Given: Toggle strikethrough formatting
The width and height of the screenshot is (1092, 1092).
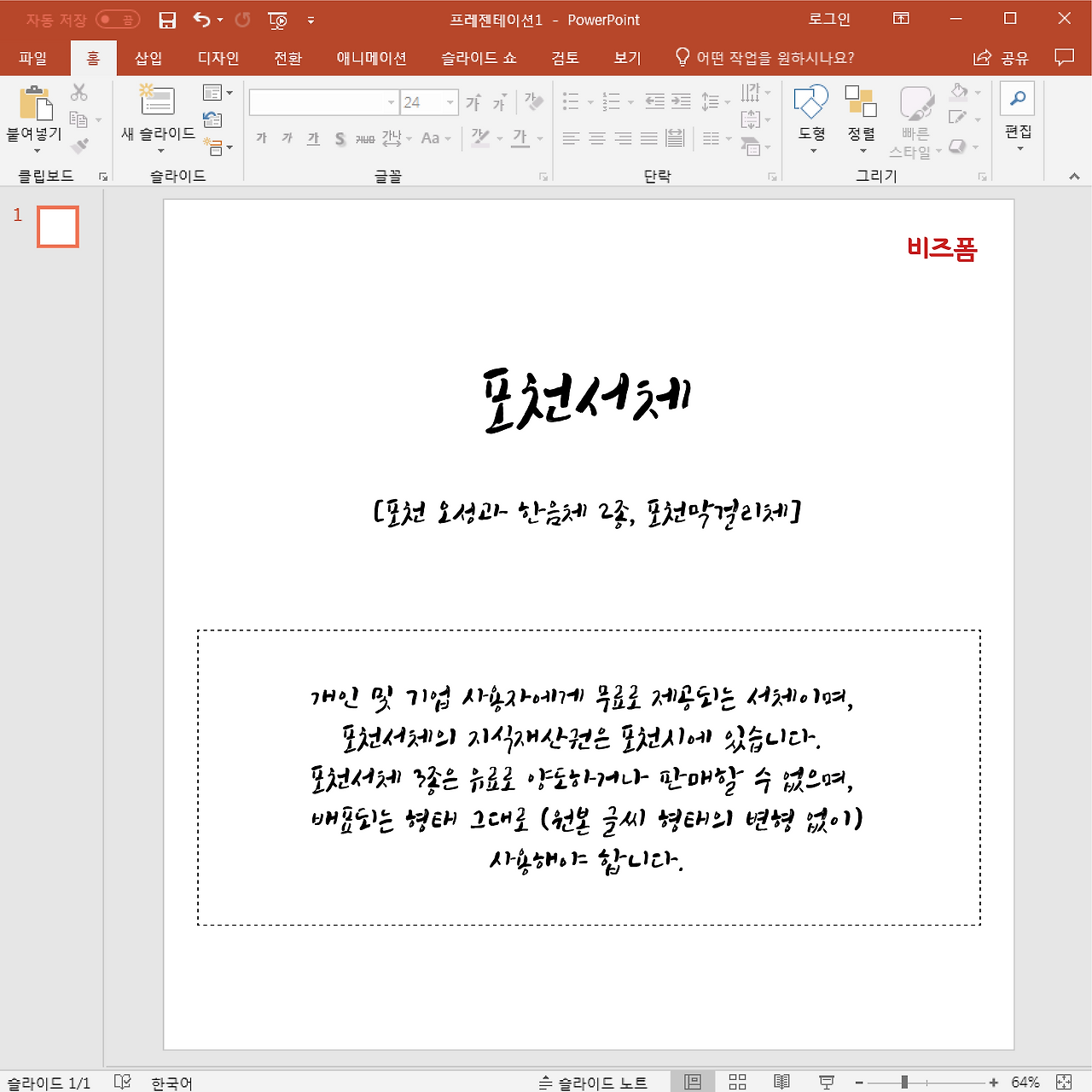Looking at the screenshot, I should [x=366, y=137].
